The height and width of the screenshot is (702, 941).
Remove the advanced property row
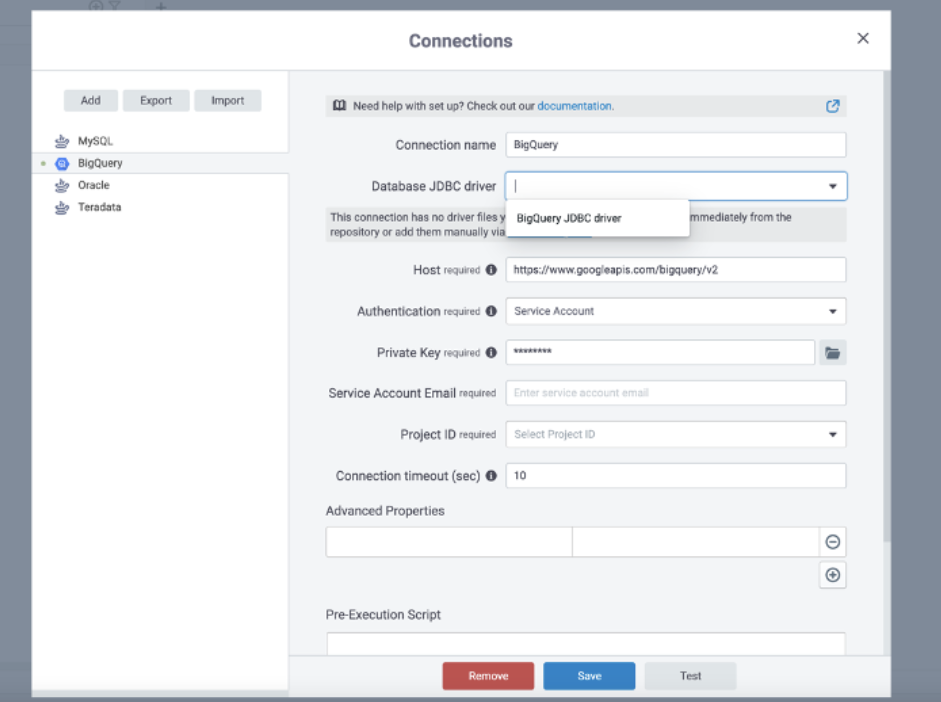click(832, 542)
